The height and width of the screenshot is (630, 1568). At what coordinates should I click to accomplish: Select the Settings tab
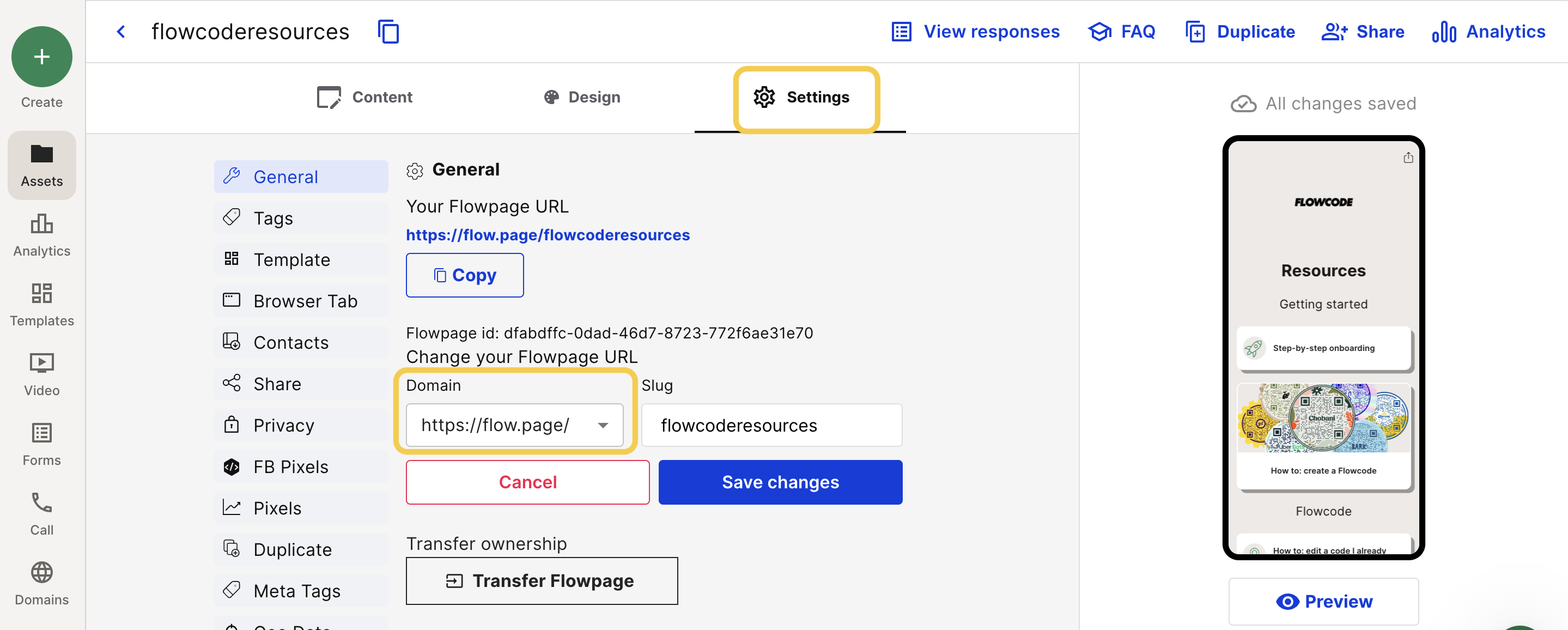tap(801, 98)
